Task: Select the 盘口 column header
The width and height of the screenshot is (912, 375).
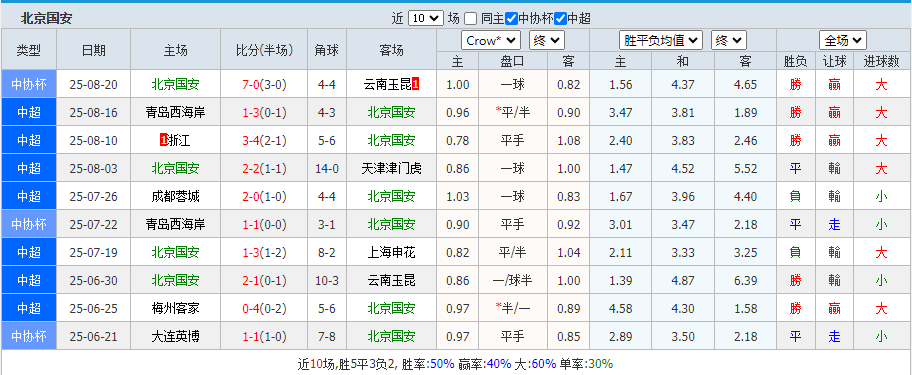Action: [512, 61]
